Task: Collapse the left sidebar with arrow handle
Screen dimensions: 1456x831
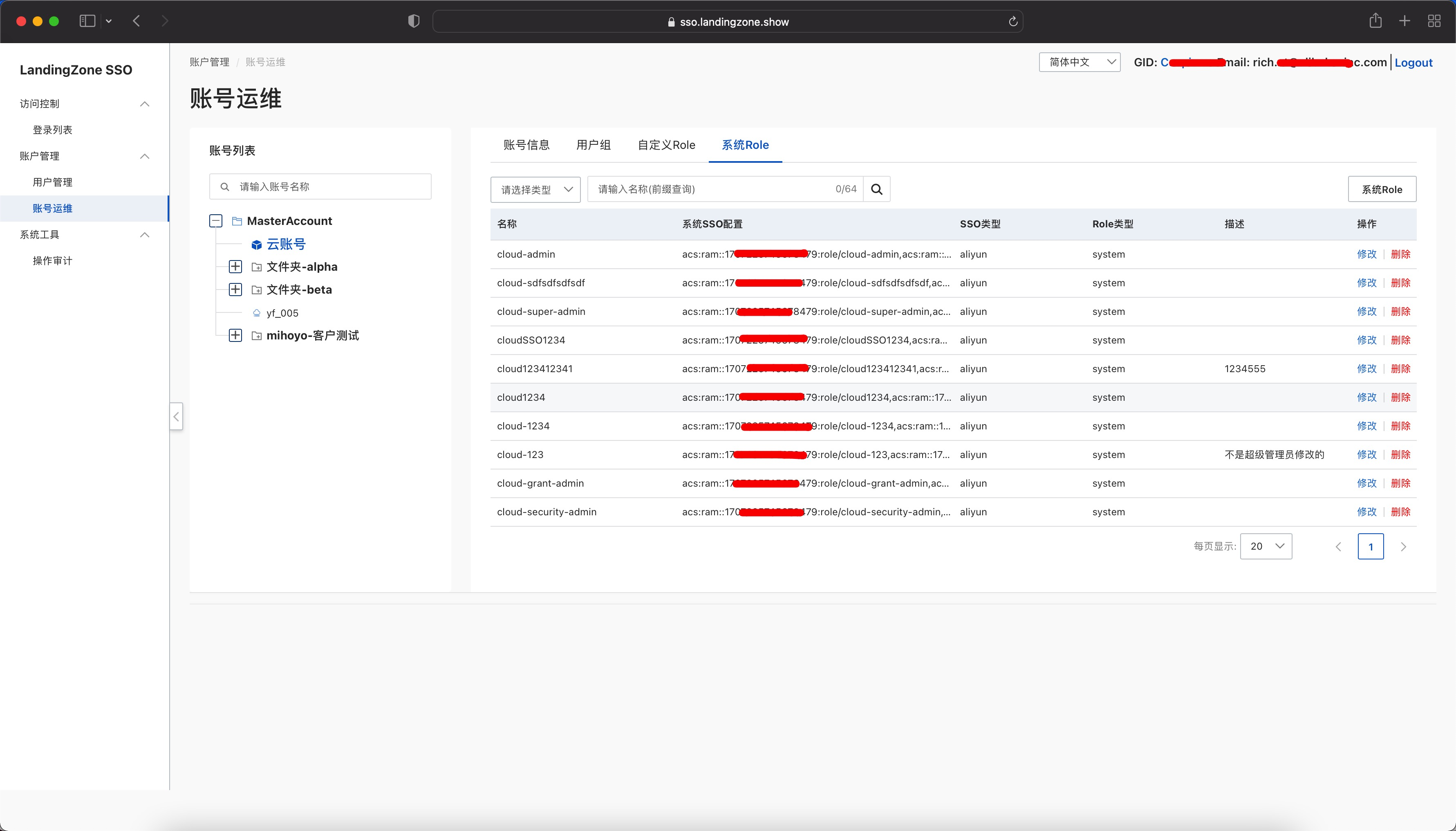Action: 176,417
